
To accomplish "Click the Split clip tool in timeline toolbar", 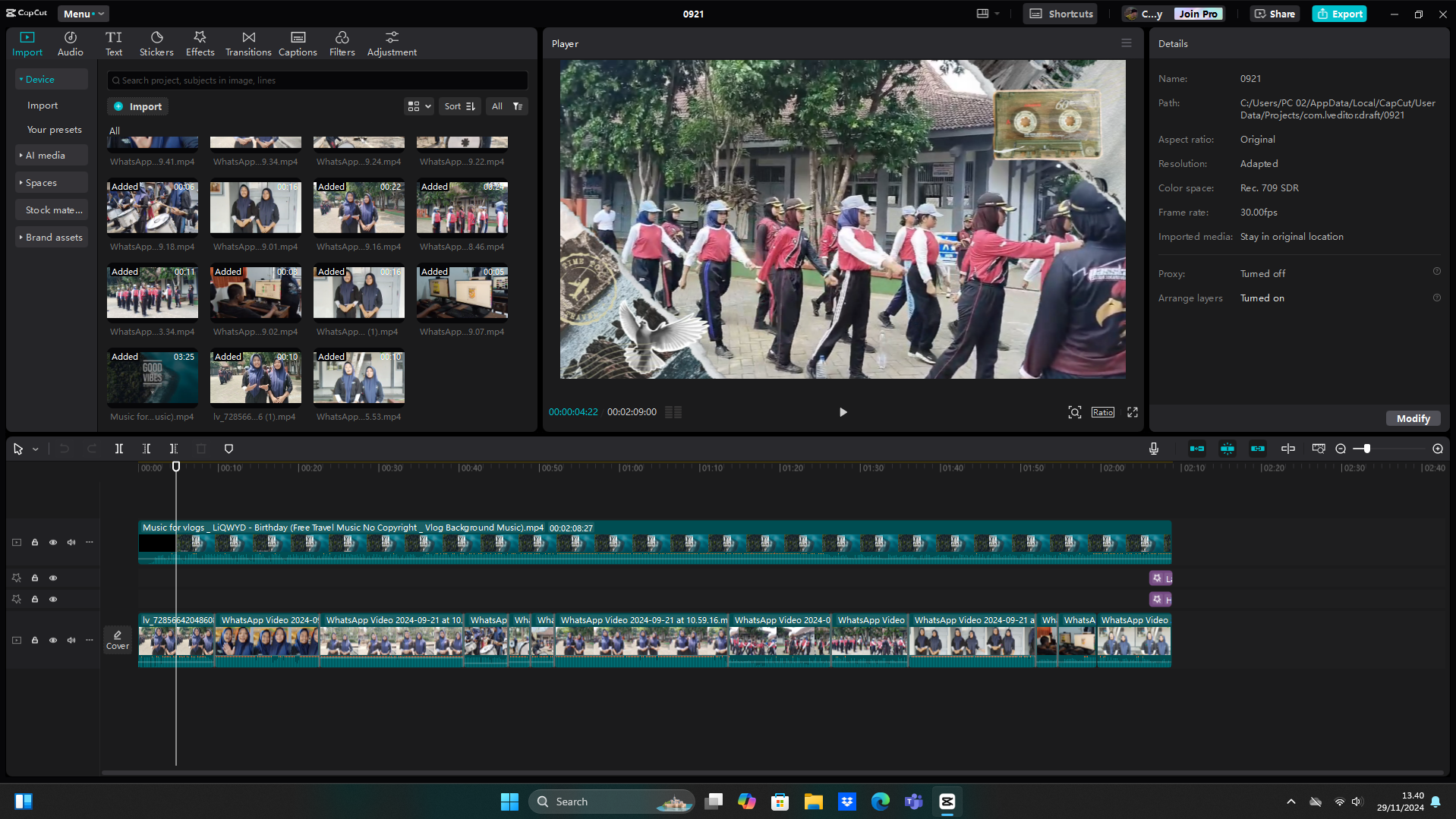I will 119,449.
